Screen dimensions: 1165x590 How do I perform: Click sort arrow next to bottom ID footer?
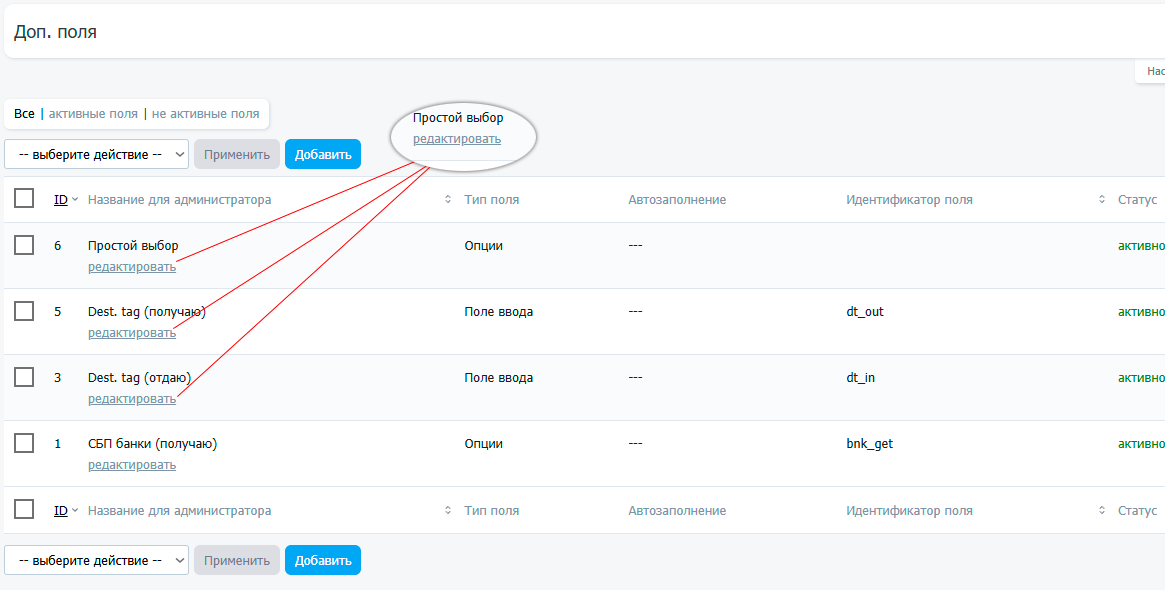coord(75,511)
